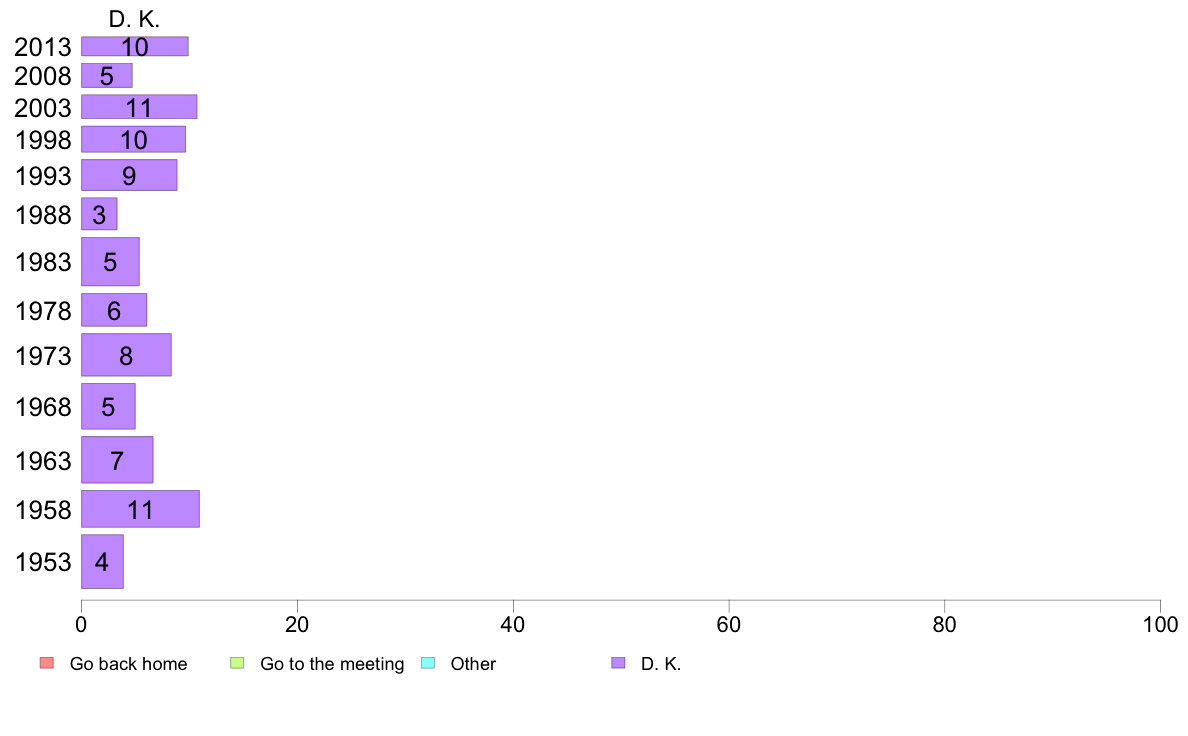Click the 1958 bar labeled 11
This screenshot has width=1188, height=736.
(x=140, y=509)
